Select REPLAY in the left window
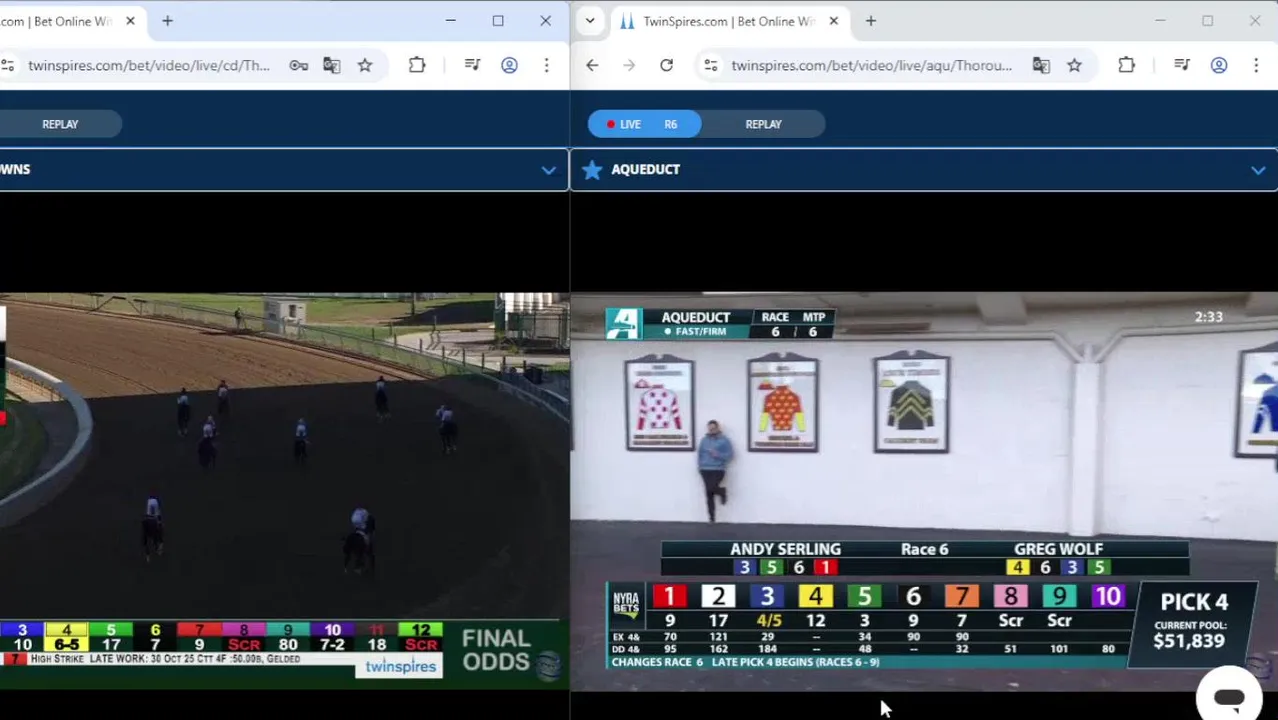The width and height of the screenshot is (1278, 720). (60, 124)
